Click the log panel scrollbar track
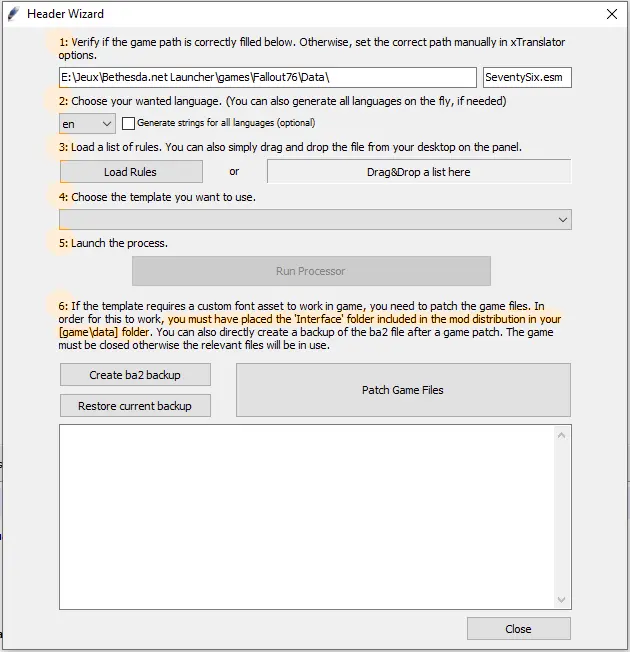This screenshot has height=652, width=630. coord(561,517)
